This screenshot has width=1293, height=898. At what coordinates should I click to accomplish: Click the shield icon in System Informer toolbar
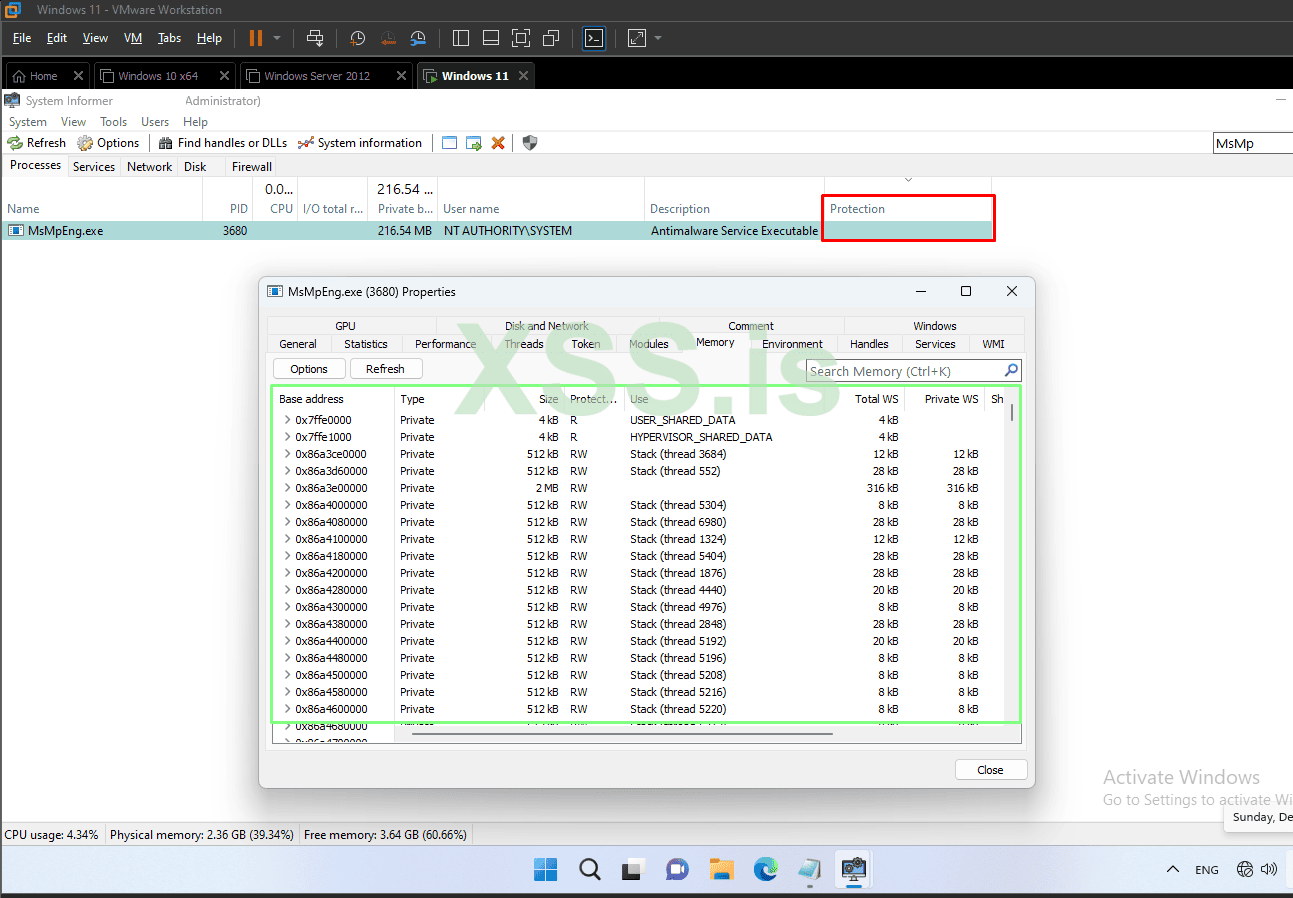(x=530, y=143)
